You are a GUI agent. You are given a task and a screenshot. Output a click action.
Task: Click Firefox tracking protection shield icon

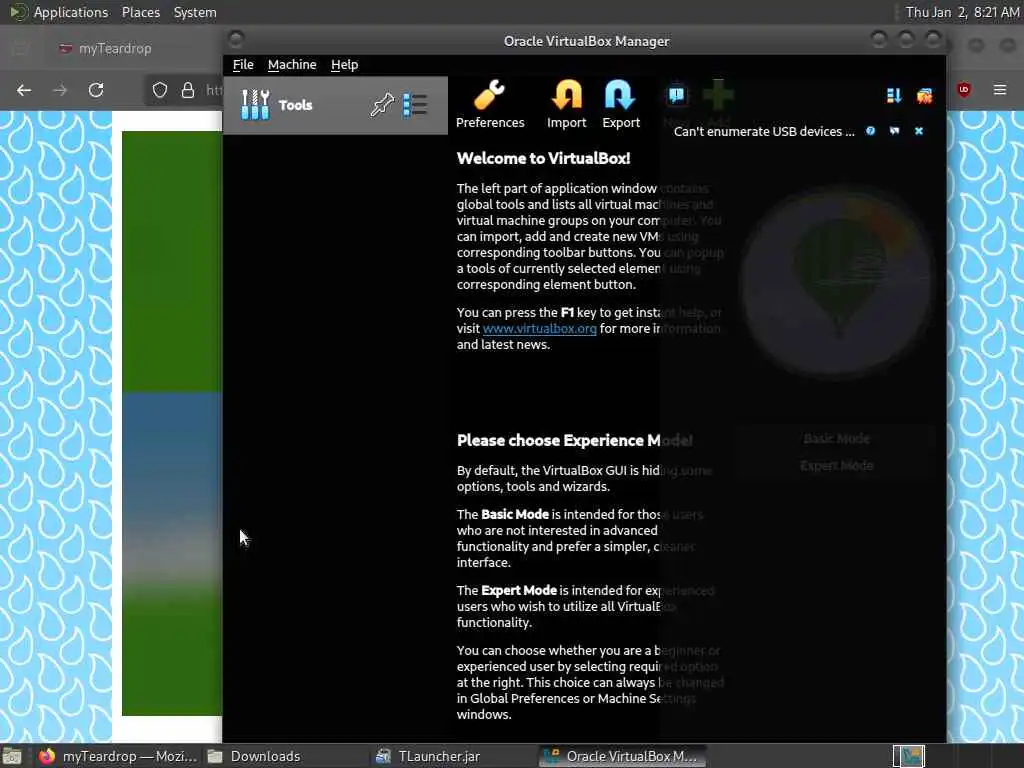(160, 90)
